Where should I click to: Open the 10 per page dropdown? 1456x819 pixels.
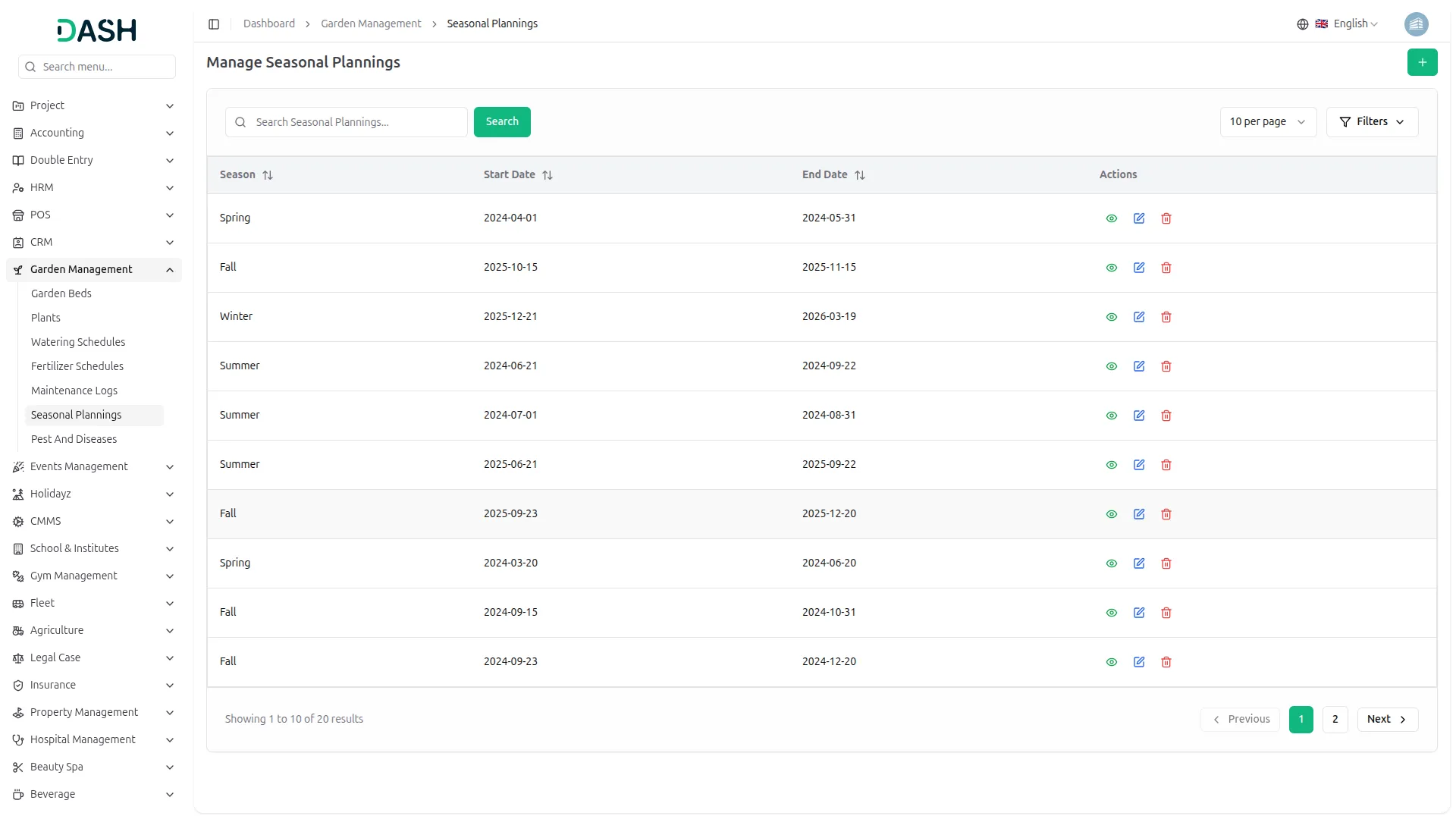click(1267, 122)
